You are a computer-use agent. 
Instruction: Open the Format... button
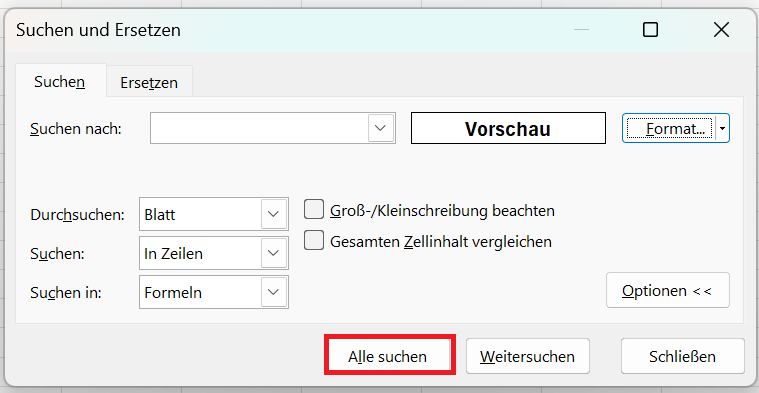(x=669, y=129)
